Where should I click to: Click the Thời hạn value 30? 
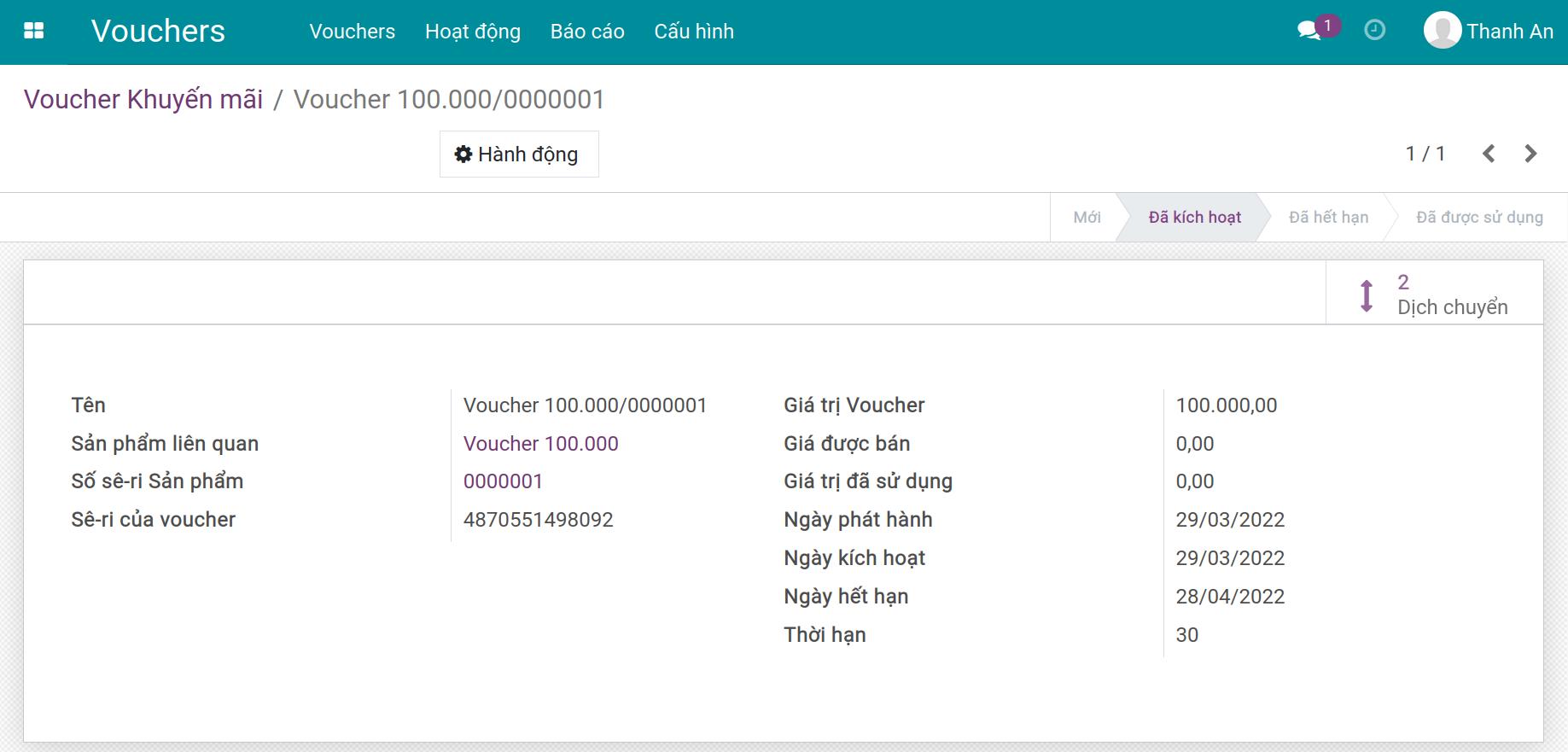[x=1187, y=635]
